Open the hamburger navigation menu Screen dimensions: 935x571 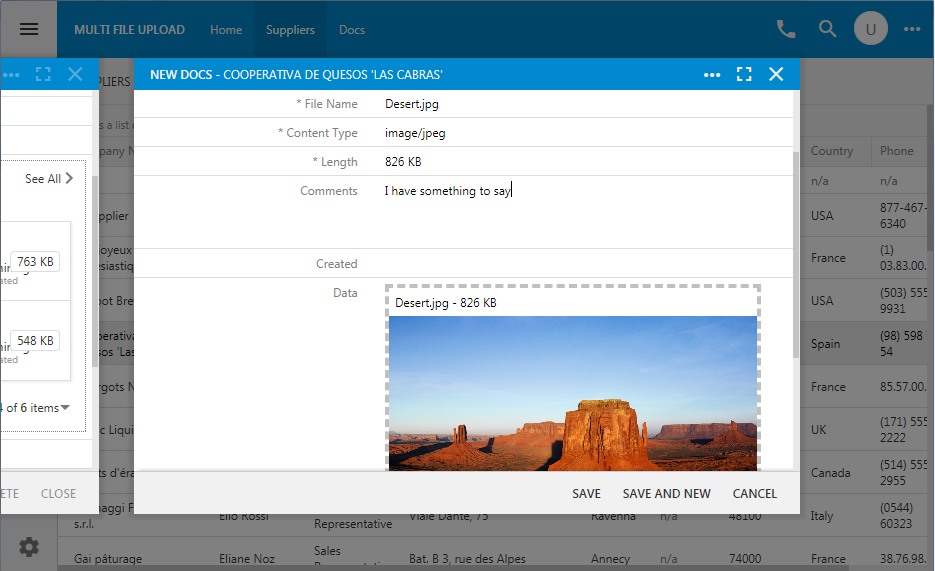tap(29, 29)
